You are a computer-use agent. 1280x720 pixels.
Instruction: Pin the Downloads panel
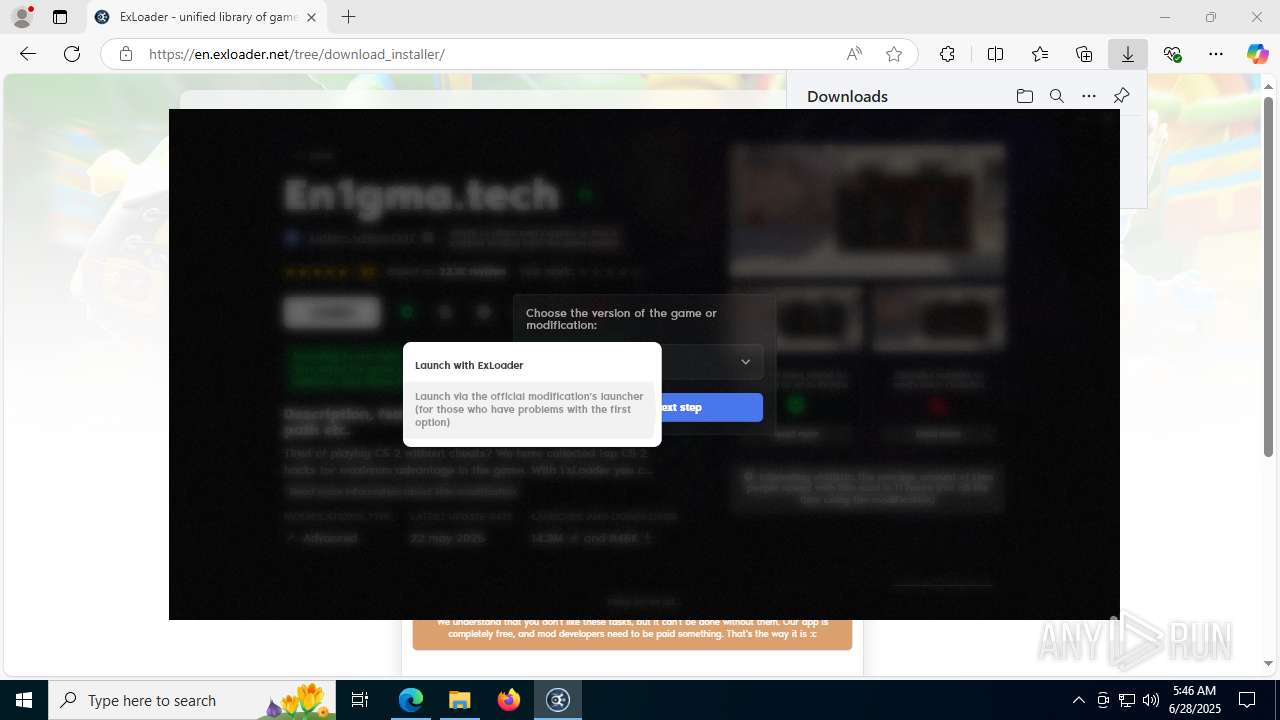click(1121, 96)
